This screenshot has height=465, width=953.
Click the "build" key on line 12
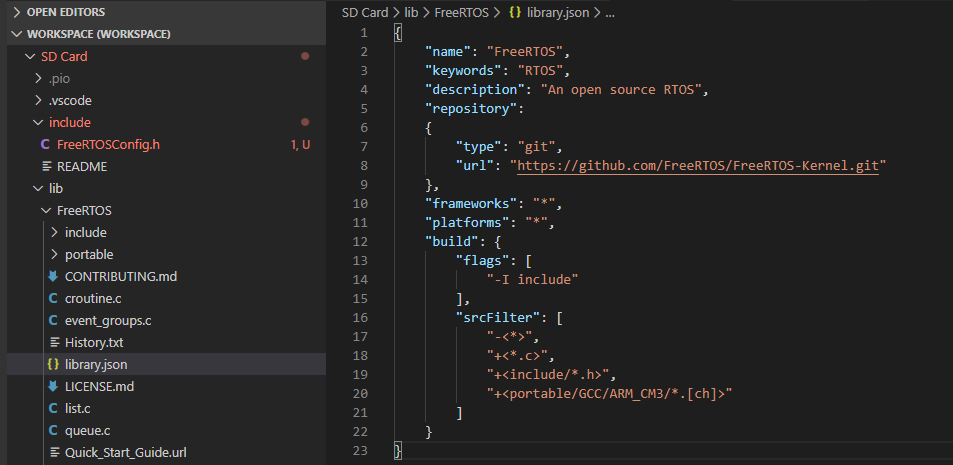click(x=452, y=241)
